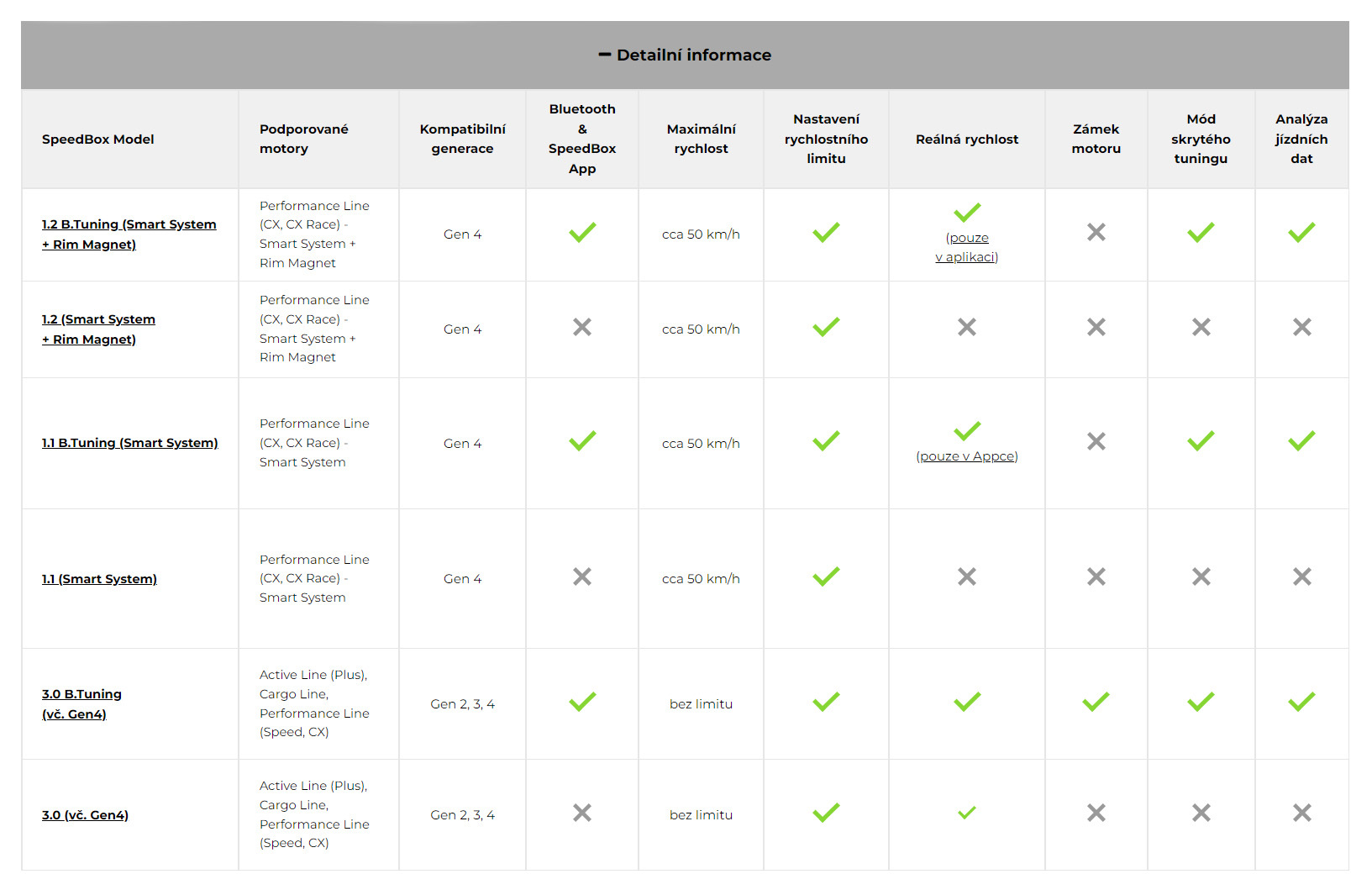Click the minus icon beside Detailní informace
This screenshot has height=895, width=1372.
tap(604, 55)
